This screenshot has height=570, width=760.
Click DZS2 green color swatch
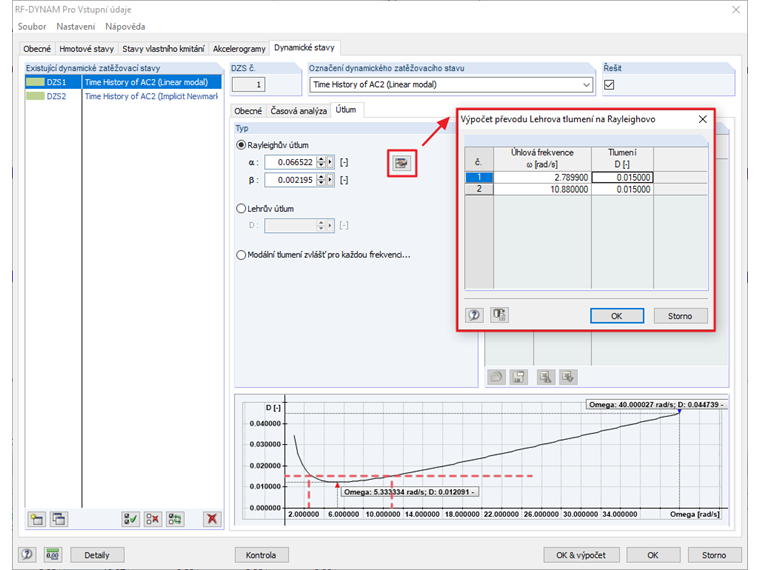(x=35, y=96)
